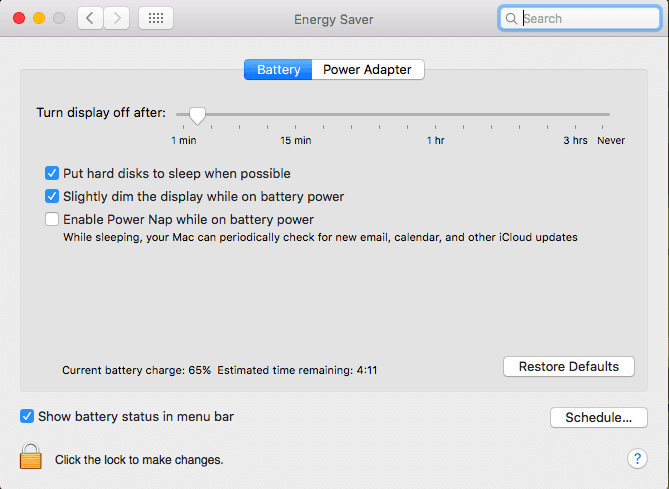Switch to the Power Adapter tab
The height and width of the screenshot is (489, 669).
[x=368, y=70]
